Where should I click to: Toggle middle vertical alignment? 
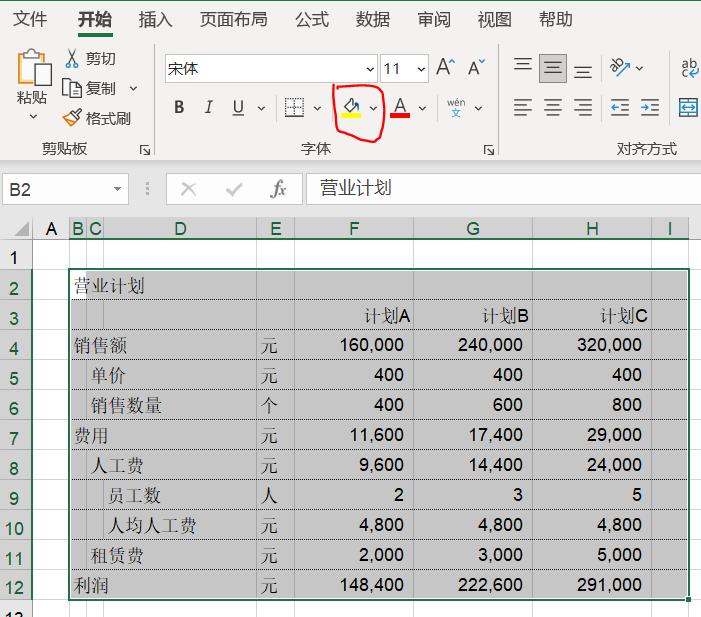click(x=553, y=68)
